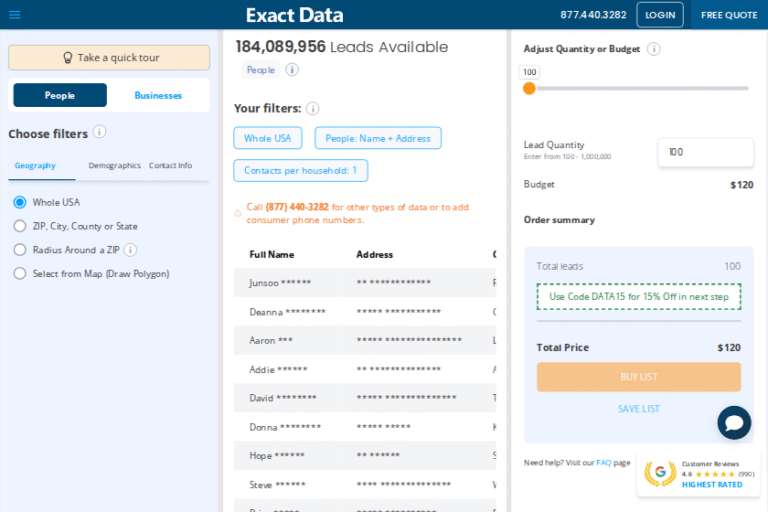Screen dimensions: 768x512
Task: Click the quantity slider handle
Action: pos(529,88)
